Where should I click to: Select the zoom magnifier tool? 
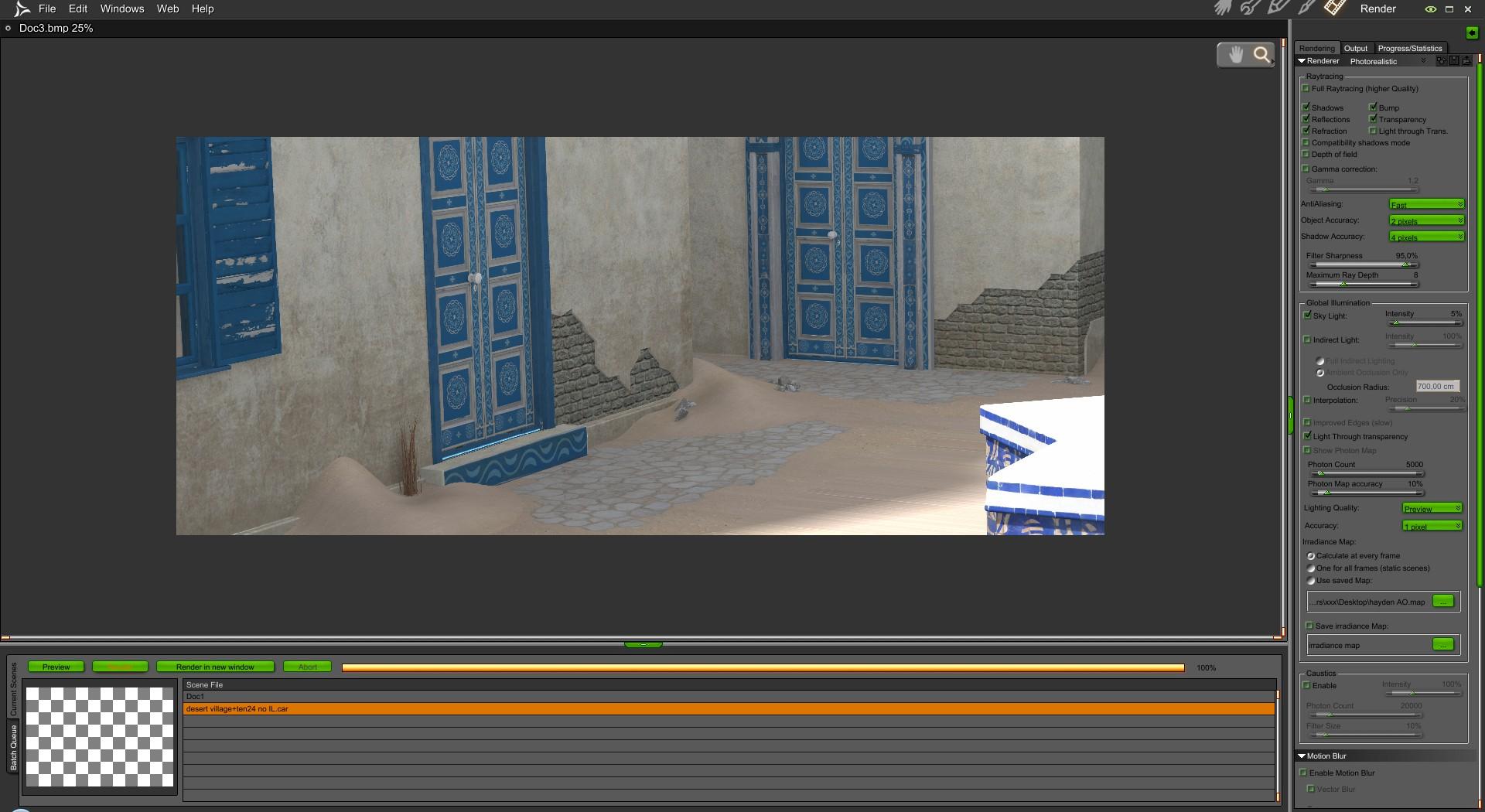point(1262,54)
